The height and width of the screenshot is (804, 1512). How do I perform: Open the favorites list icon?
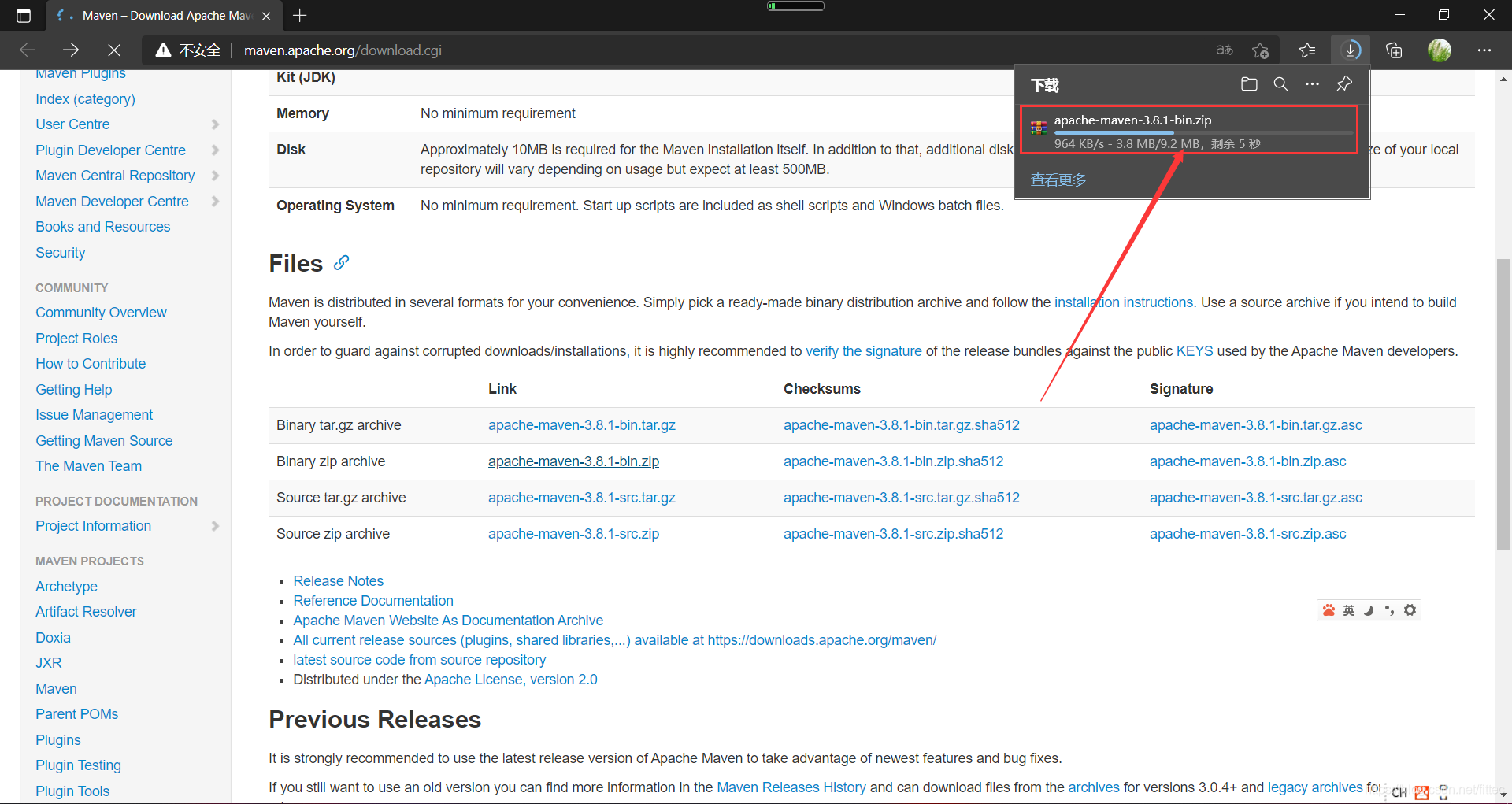(x=1308, y=50)
